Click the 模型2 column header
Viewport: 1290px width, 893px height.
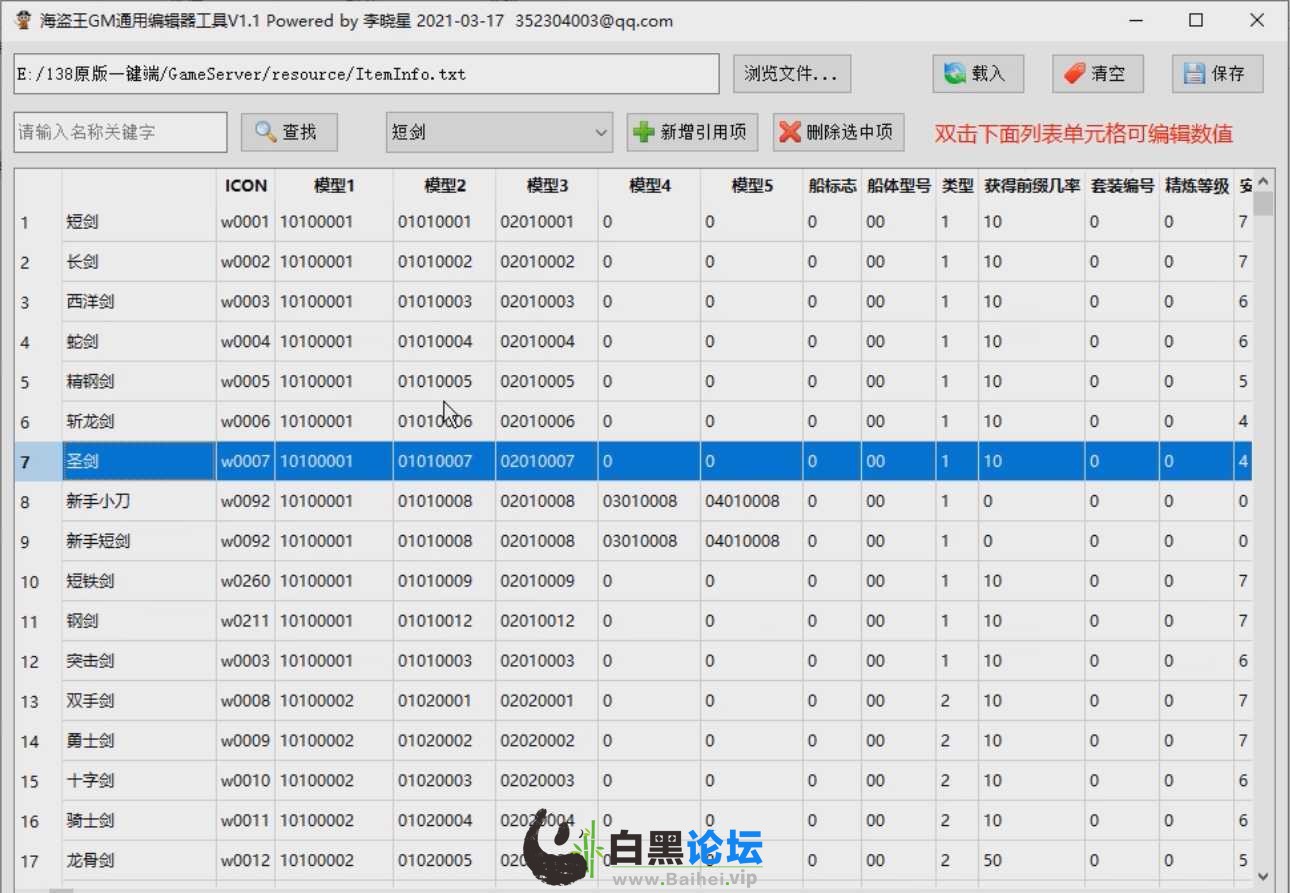[x=445, y=186]
